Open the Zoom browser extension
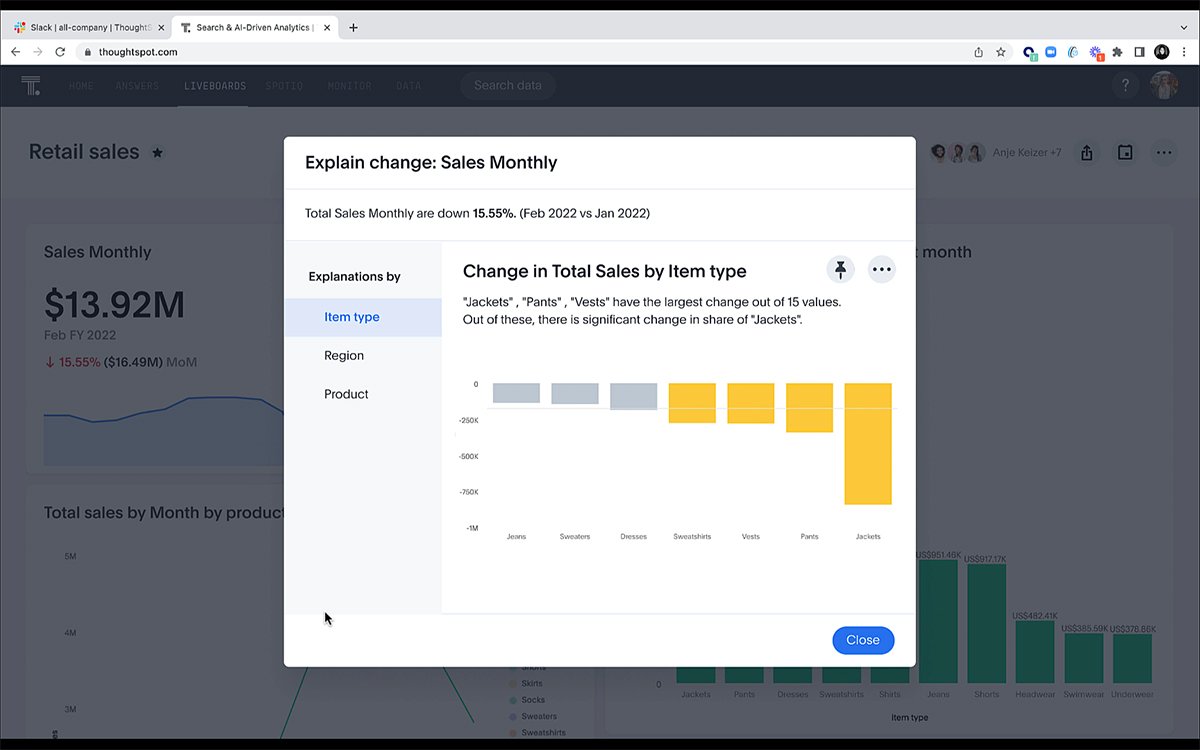The height and width of the screenshot is (750, 1200). [x=1051, y=51]
